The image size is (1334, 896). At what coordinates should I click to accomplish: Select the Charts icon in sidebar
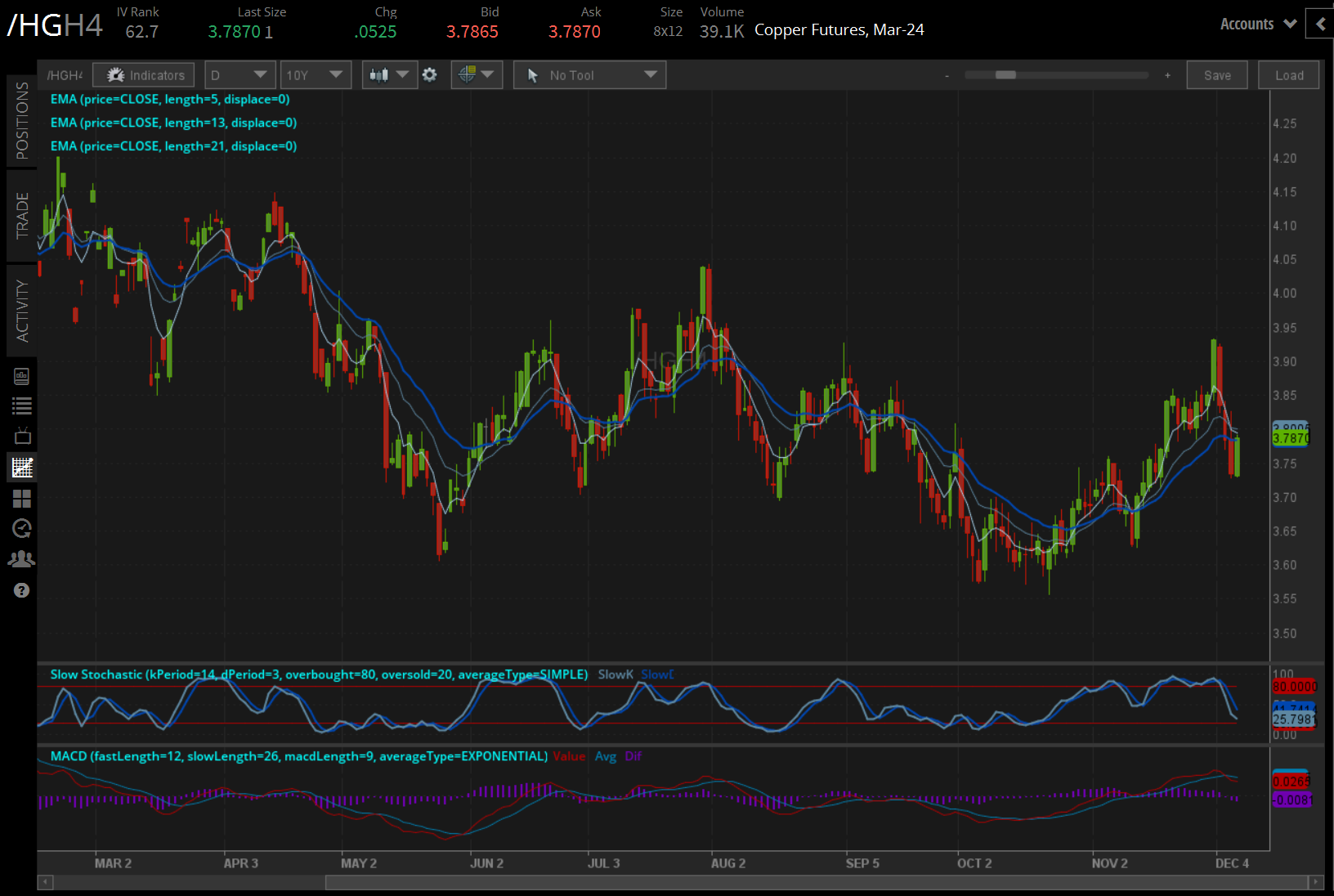point(22,468)
